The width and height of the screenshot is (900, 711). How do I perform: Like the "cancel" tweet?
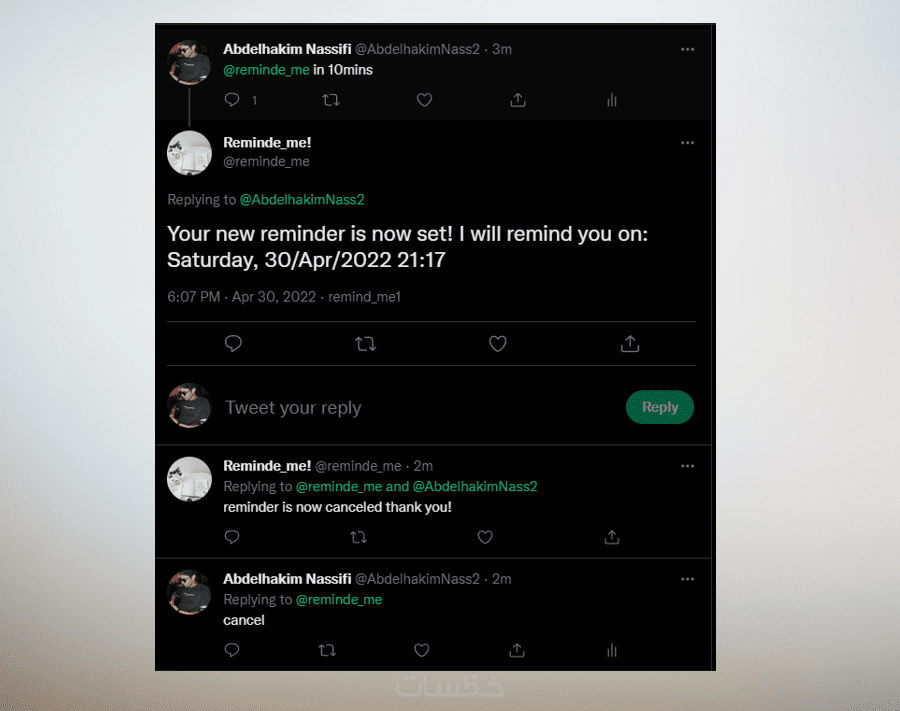tap(422, 650)
